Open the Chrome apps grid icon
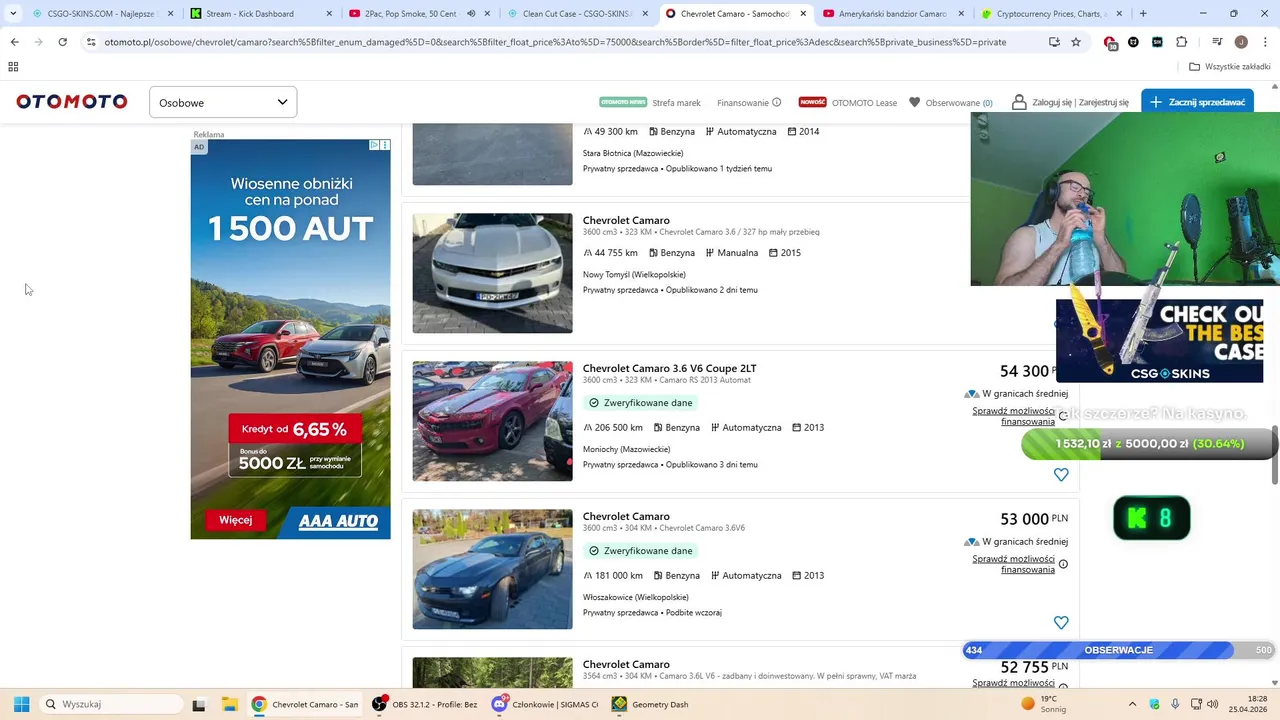The image size is (1280, 720). pos(13,67)
